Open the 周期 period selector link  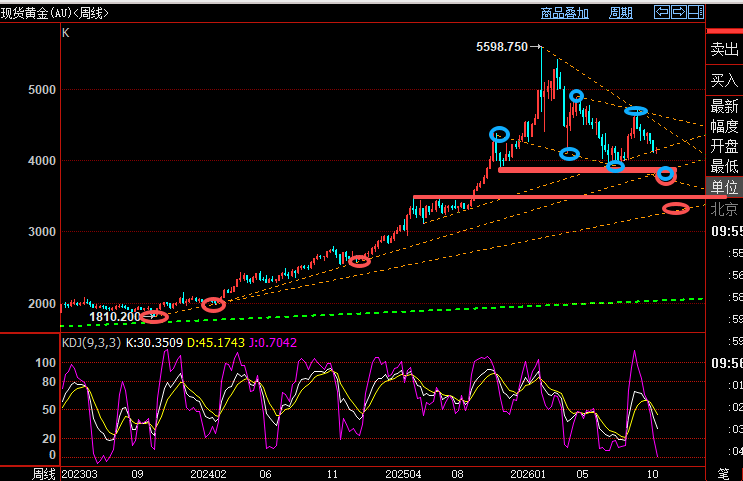click(621, 13)
